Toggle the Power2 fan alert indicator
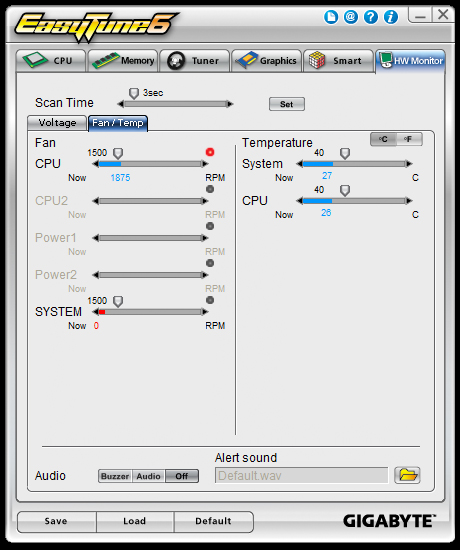This screenshot has height=550, width=460. coord(210,263)
